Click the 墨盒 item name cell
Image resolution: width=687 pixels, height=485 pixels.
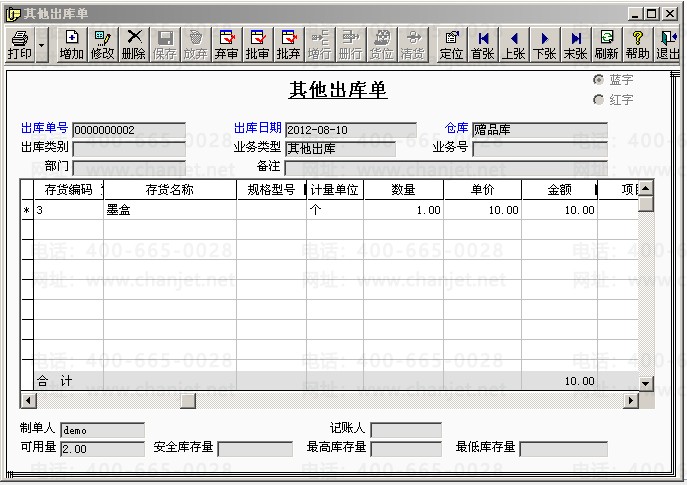tap(170, 210)
